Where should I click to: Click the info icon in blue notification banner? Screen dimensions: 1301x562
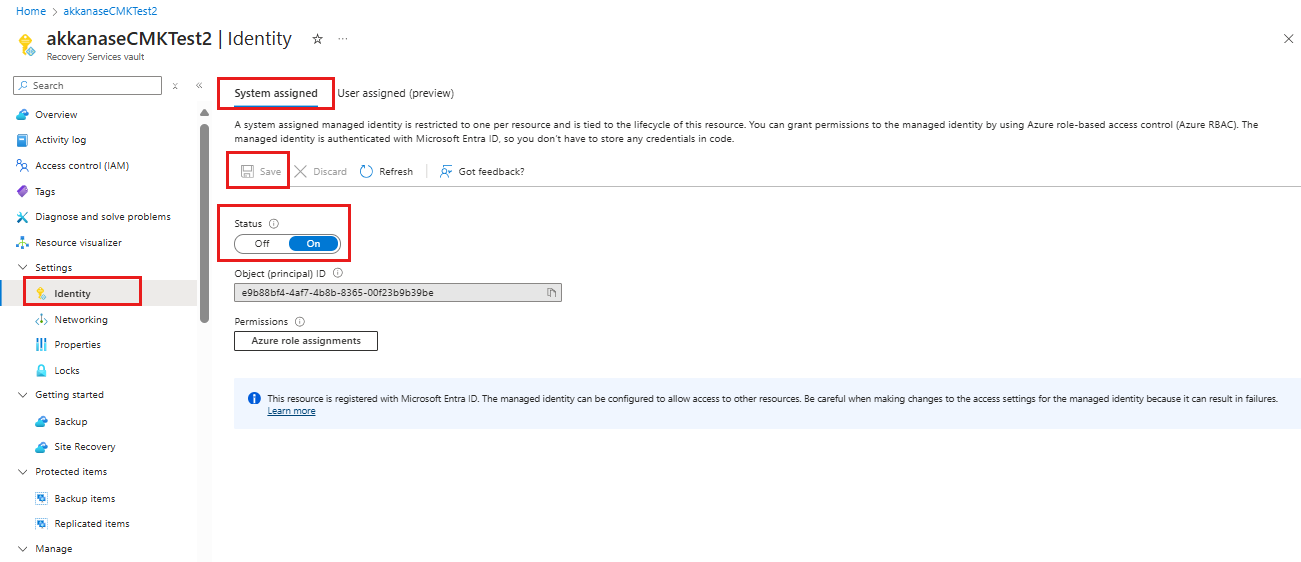tap(254, 399)
